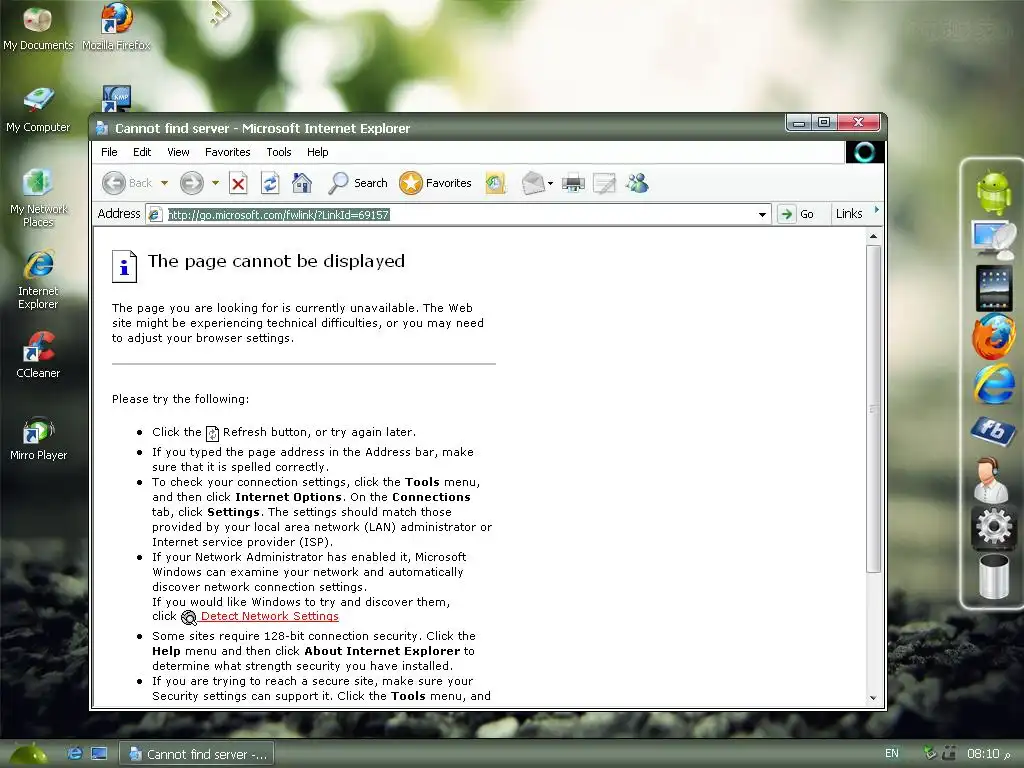The image size is (1024, 768).
Task: Expand the Links toolbar chevron
Action: [x=876, y=210]
